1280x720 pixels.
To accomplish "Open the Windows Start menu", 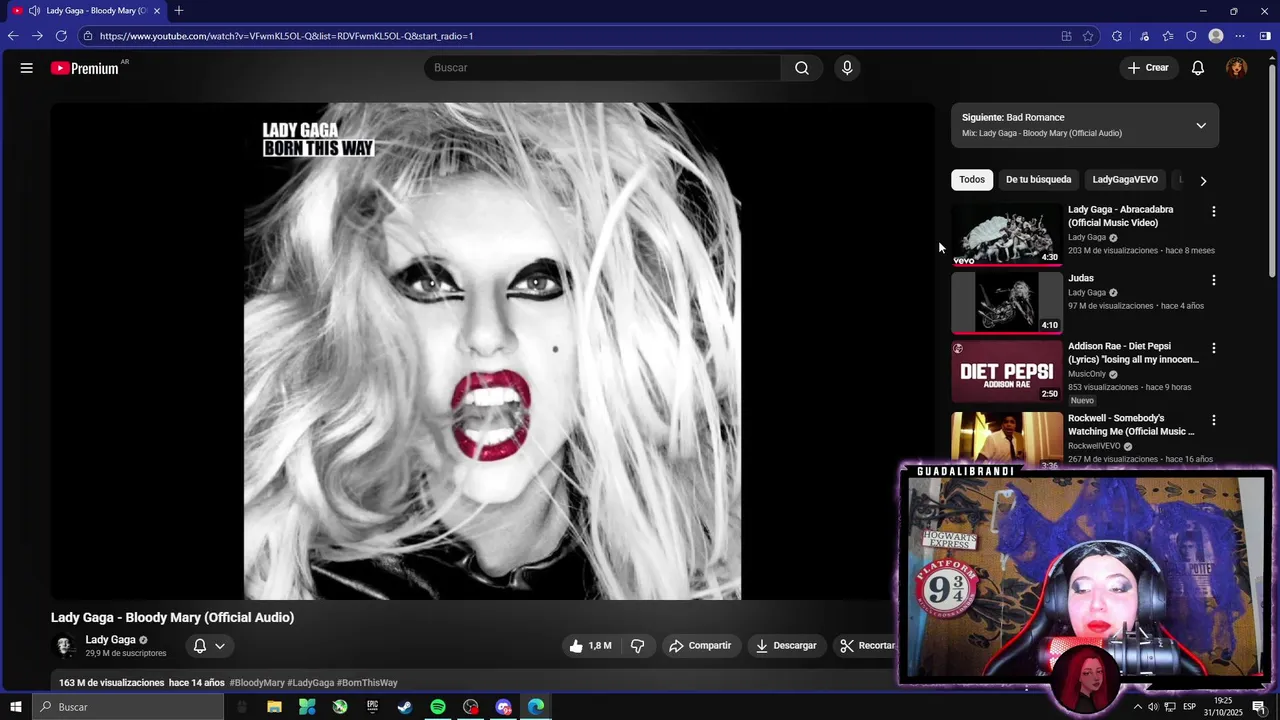I will coord(15,707).
